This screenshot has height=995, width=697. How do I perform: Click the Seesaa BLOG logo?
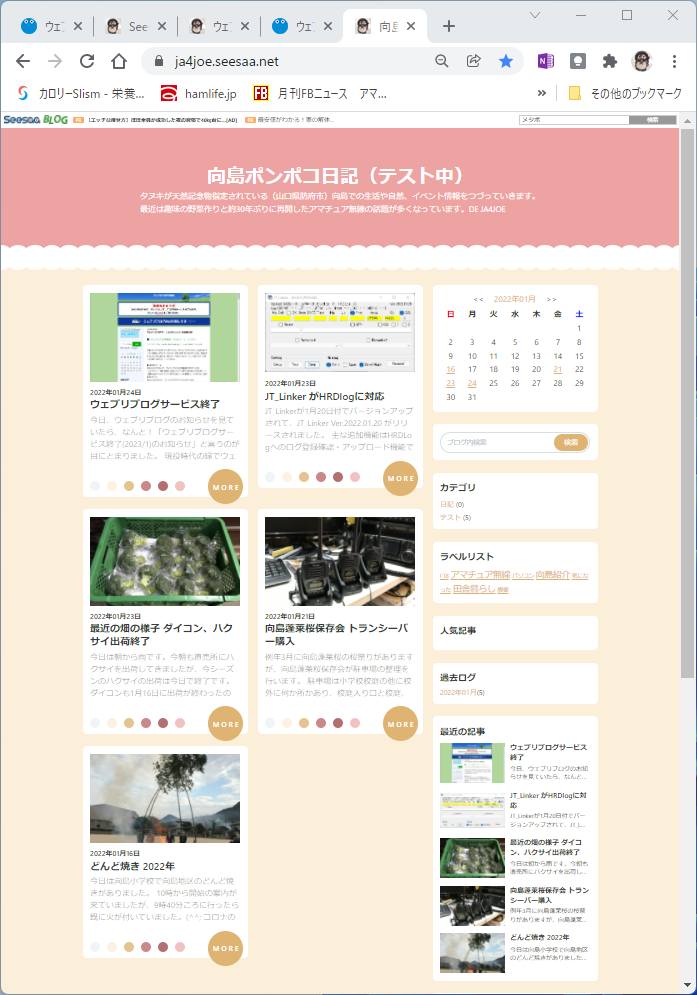tap(36, 119)
